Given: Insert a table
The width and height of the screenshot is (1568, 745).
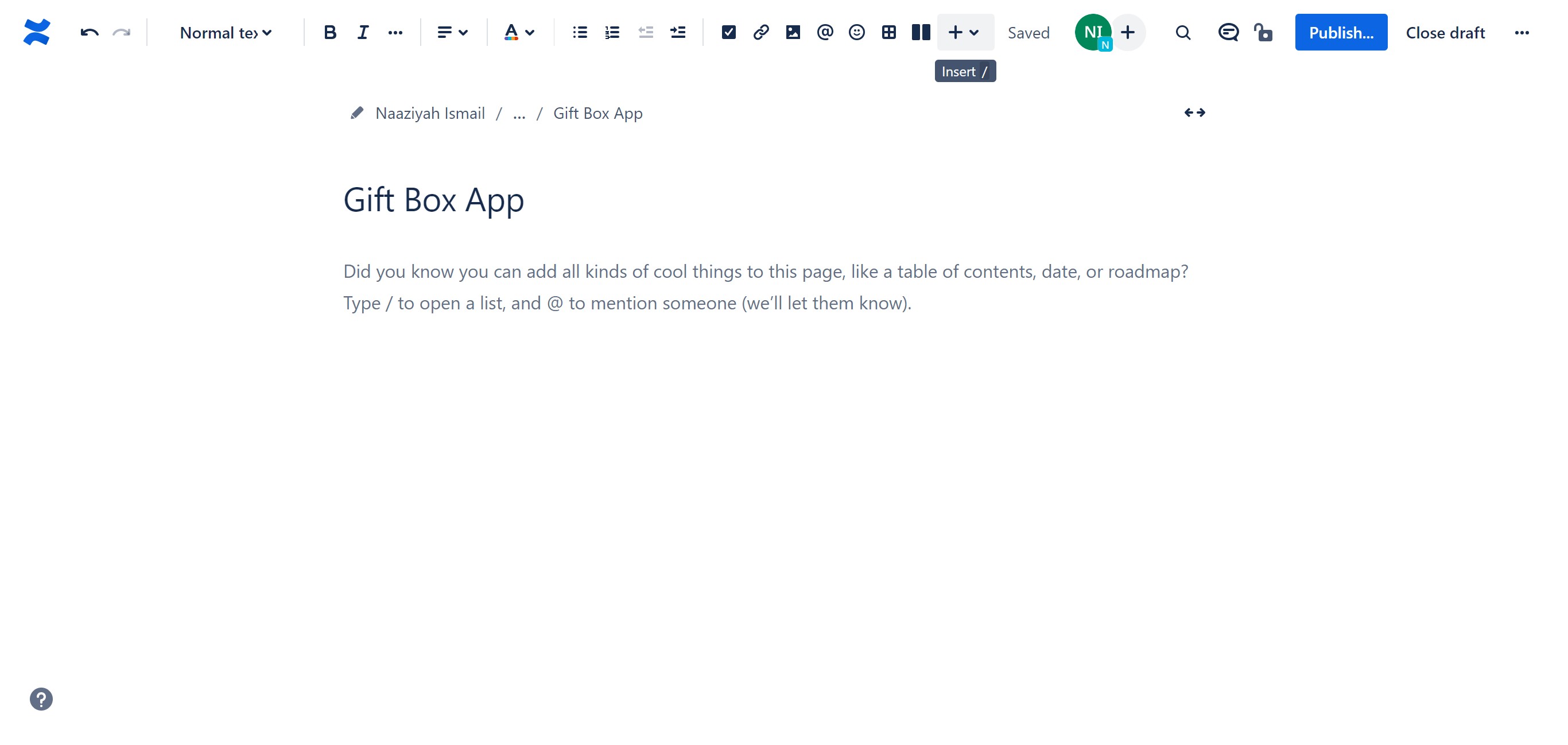Looking at the screenshot, I should tap(888, 32).
